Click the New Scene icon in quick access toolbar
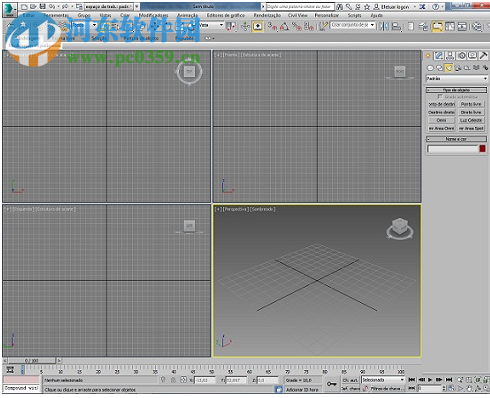 [x=24, y=6]
